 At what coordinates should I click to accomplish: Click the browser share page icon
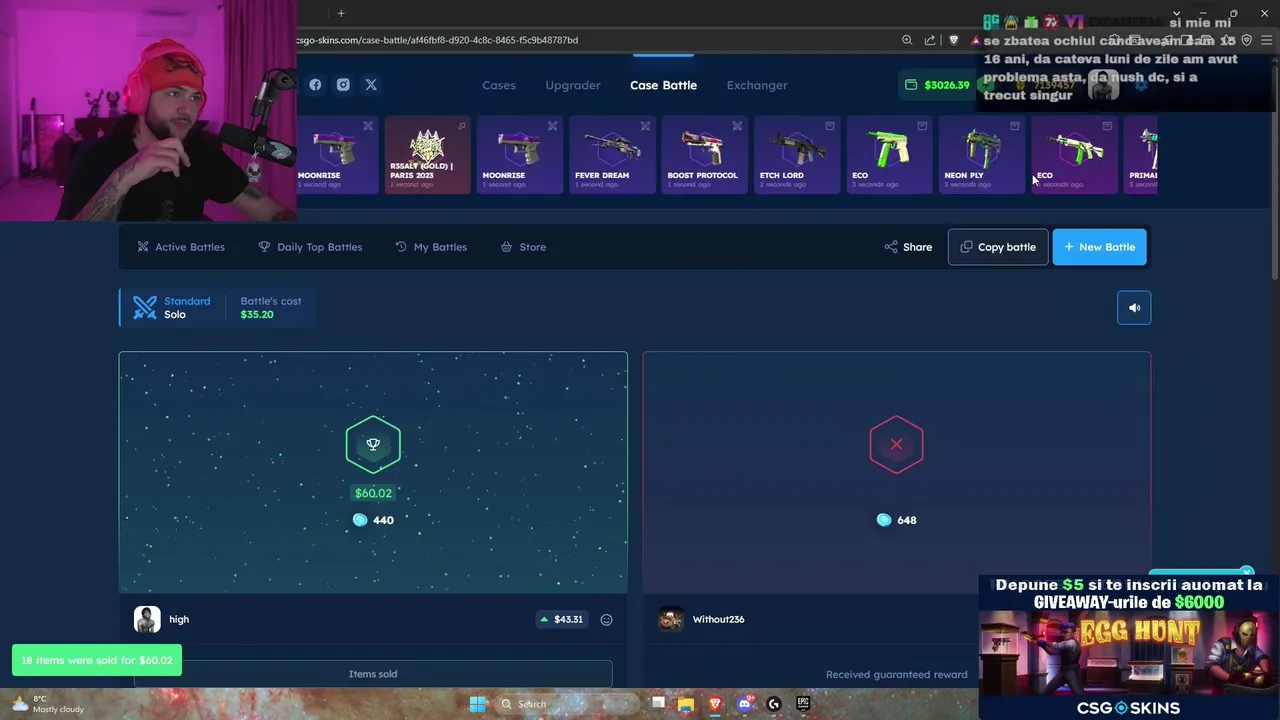(930, 40)
